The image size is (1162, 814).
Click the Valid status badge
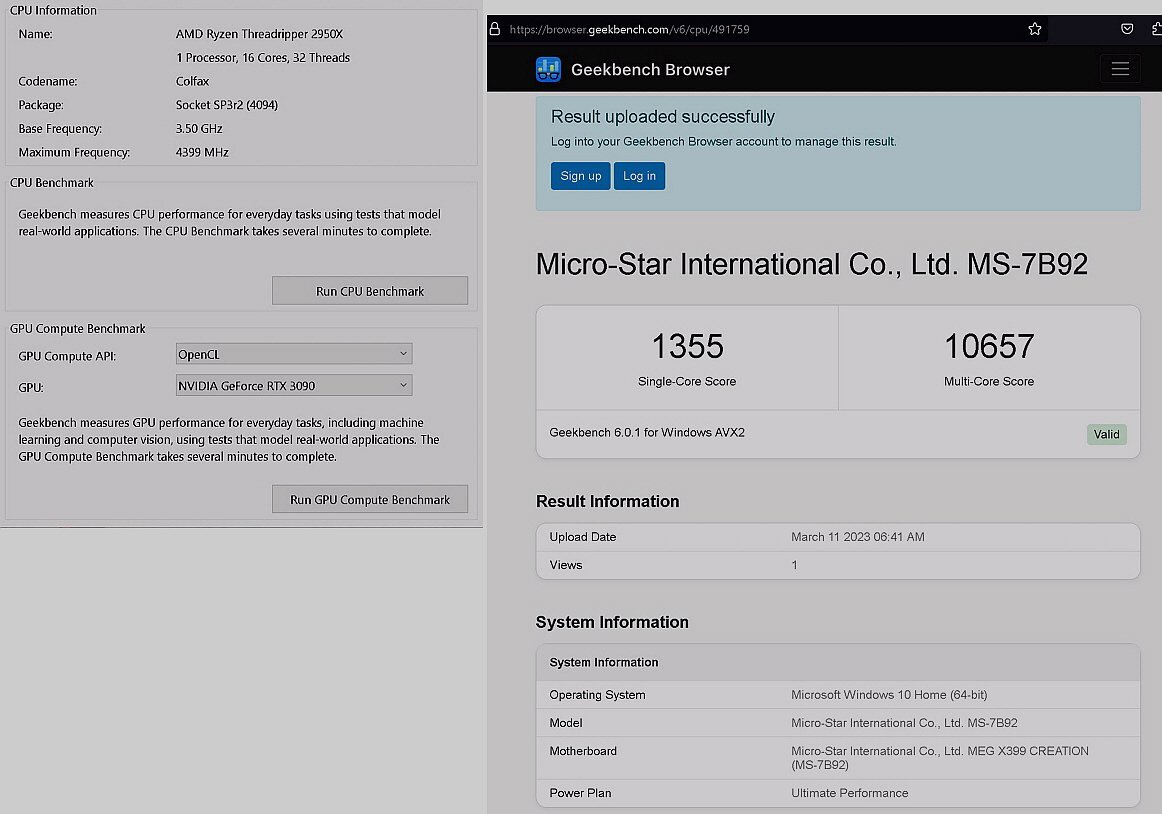click(x=1106, y=434)
